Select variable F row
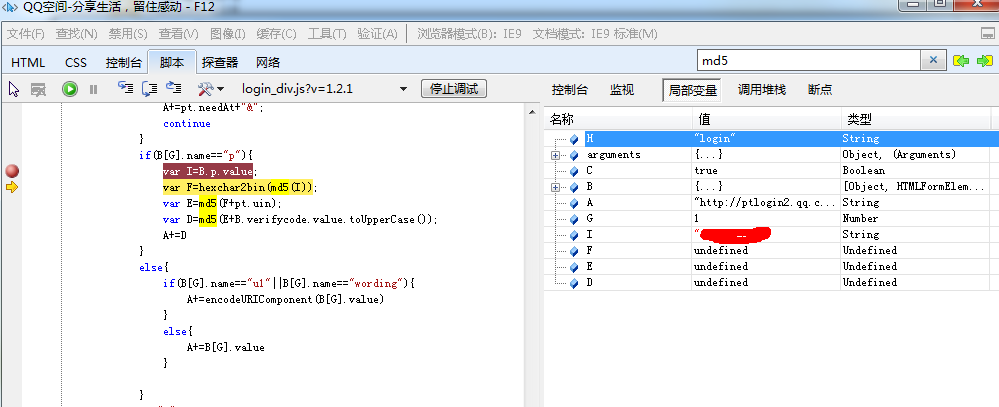 click(x=772, y=250)
